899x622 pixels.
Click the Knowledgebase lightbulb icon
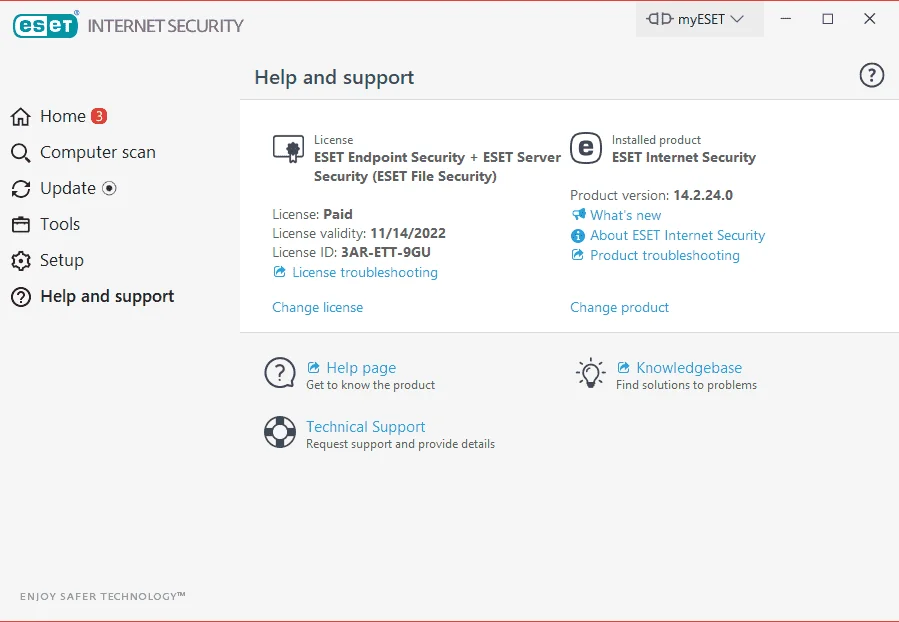(x=590, y=374)
